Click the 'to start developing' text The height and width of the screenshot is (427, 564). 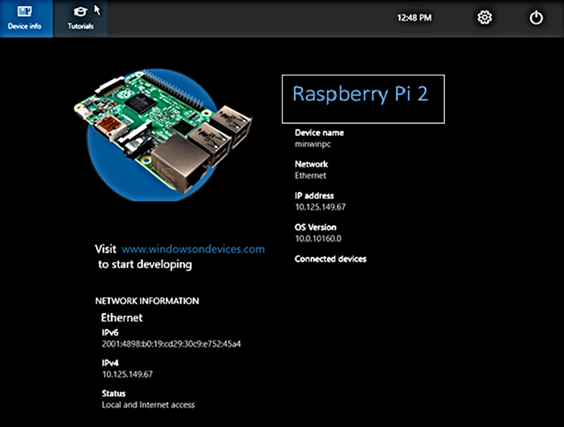(145, 264)
